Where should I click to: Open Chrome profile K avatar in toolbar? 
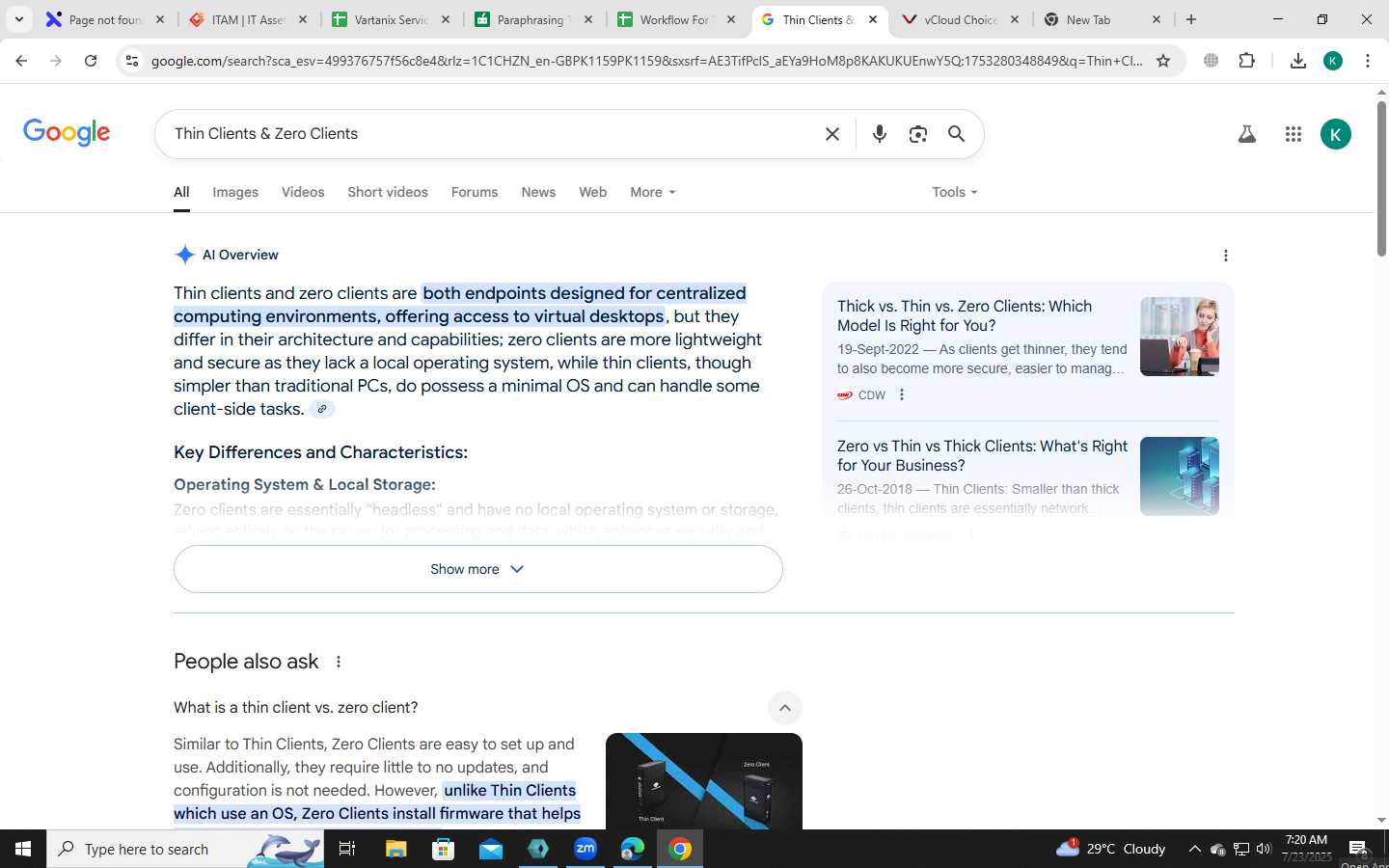(1333, 61)
